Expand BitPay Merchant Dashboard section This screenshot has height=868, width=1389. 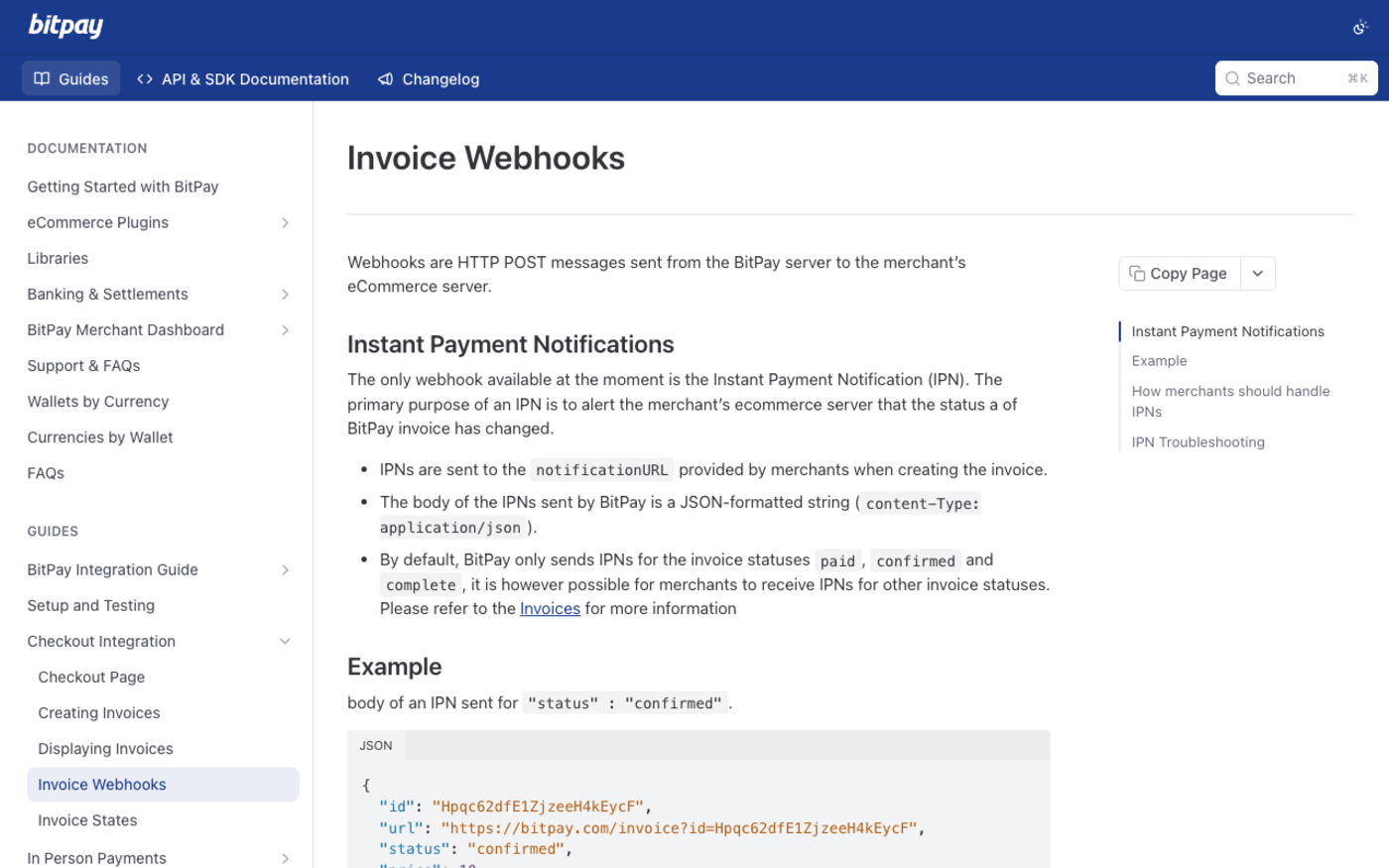(x=285, y=330)
